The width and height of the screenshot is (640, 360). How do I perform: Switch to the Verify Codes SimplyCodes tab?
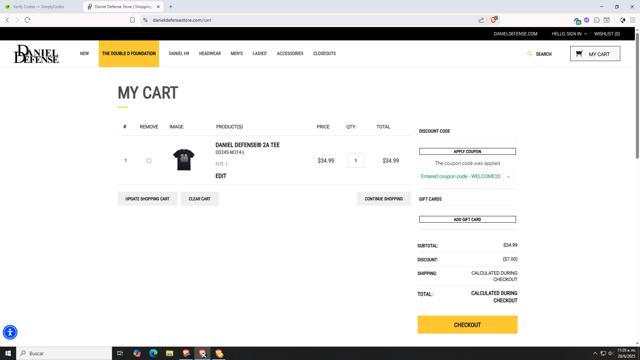coord(39,7)
